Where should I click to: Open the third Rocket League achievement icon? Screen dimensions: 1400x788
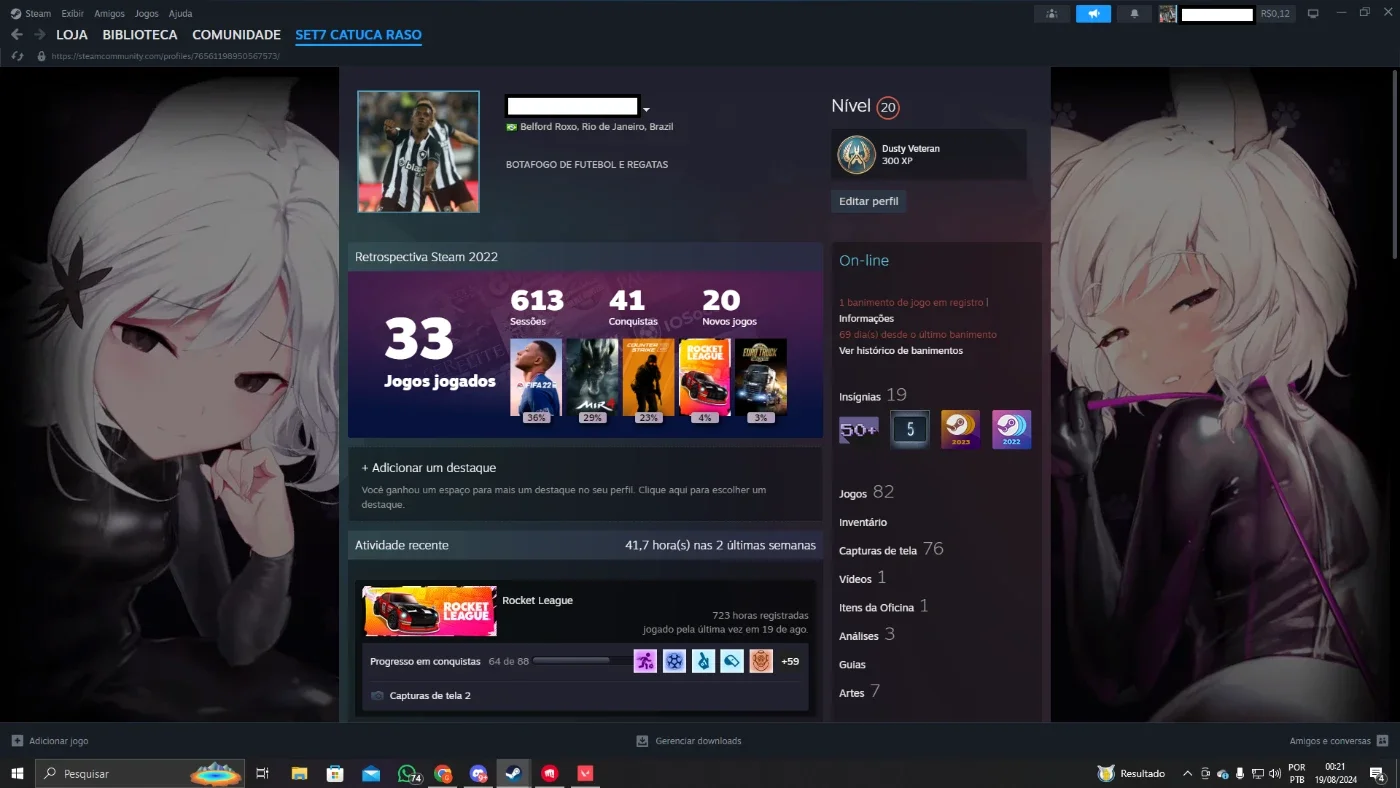[x=704, y=661]
